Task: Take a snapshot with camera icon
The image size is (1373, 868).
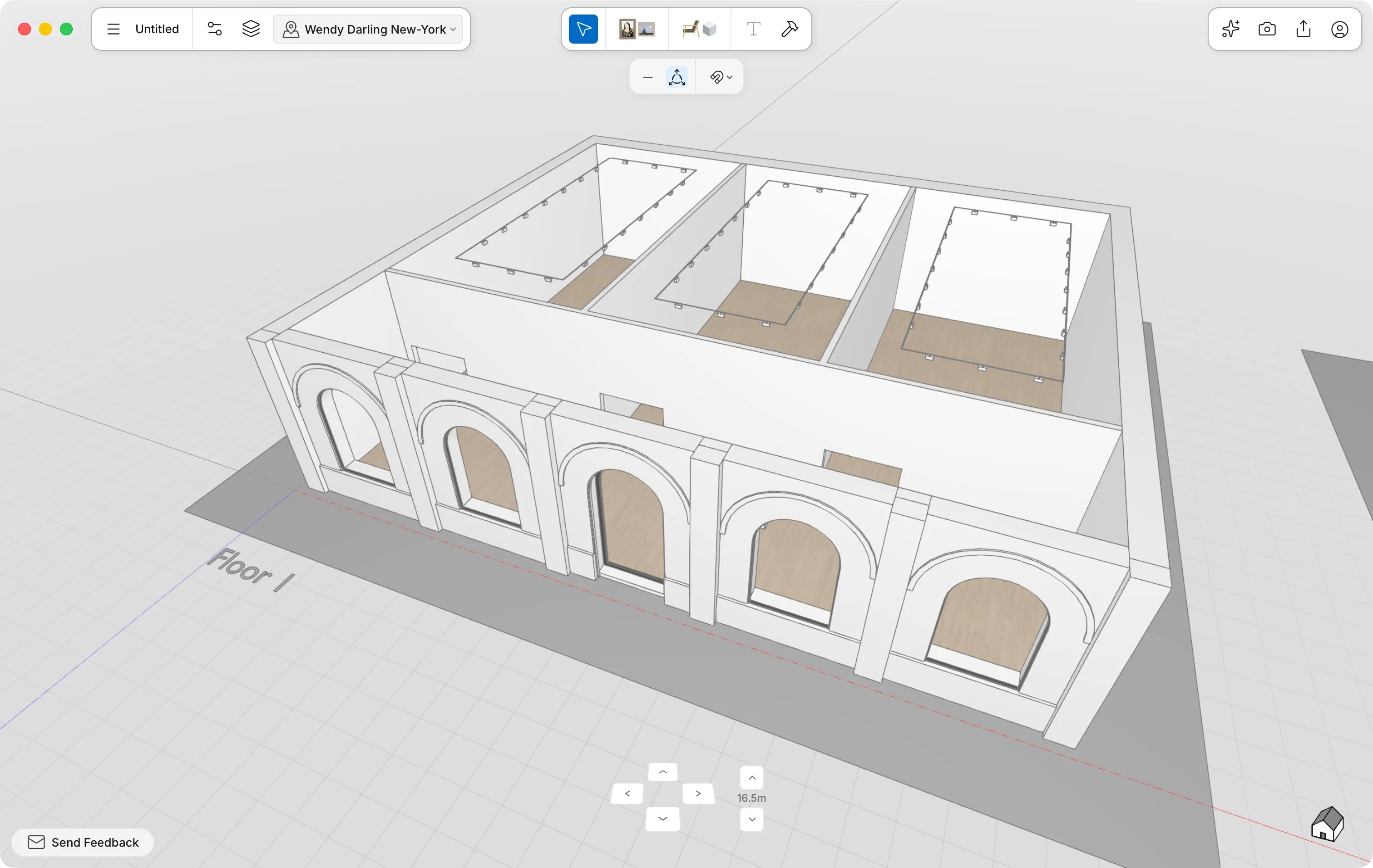Action: point(1267,29)
